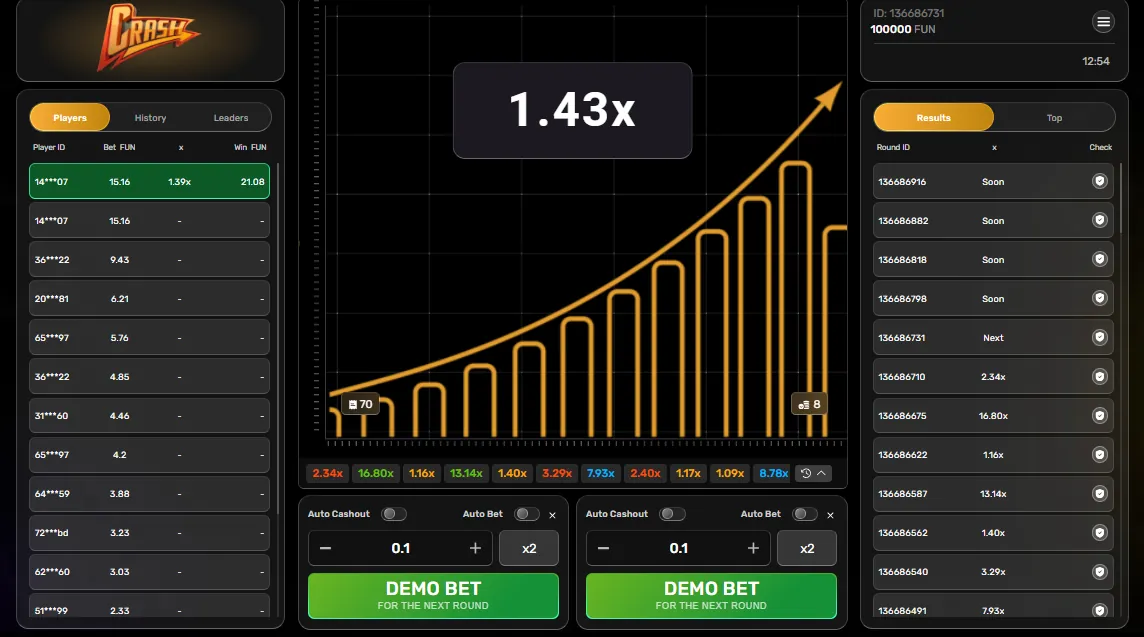Turn on Auto Bet in left panel
This screenshot has width=1144, height=637.
point(526,514)
